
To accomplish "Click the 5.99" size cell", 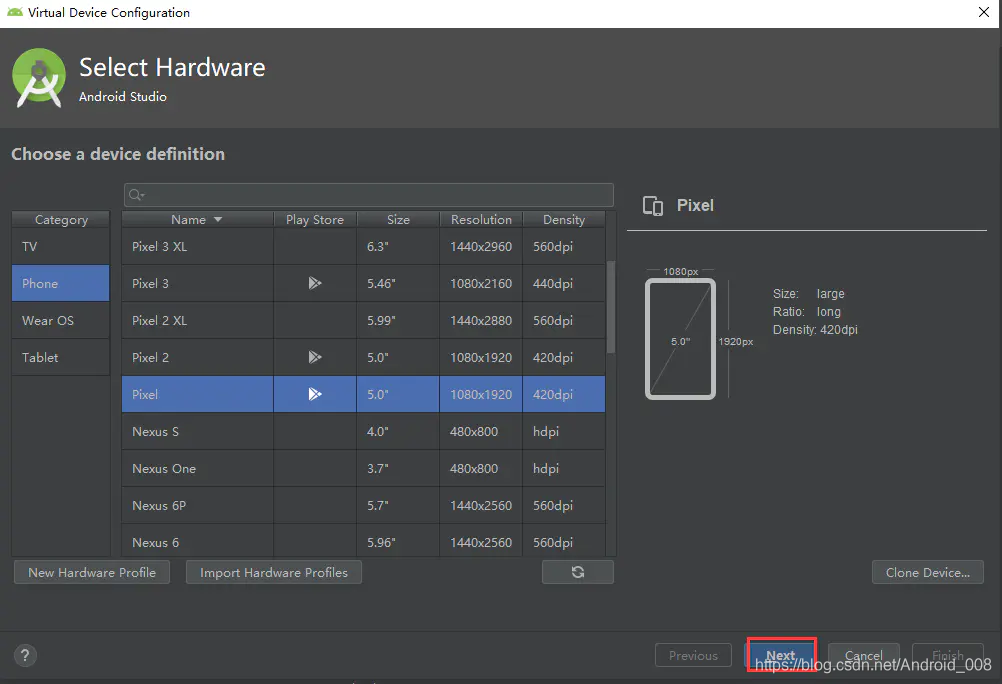I will click(x=397, y=320).
